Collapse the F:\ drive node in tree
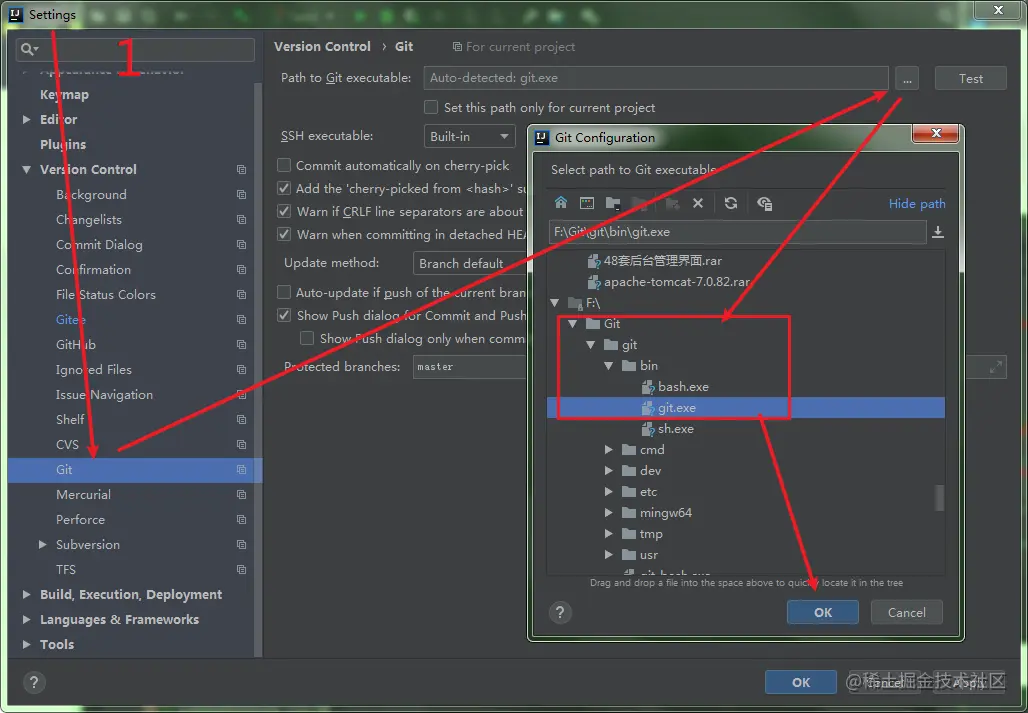The height and width of the screenshot is (713, 1028). click(555, 303)
